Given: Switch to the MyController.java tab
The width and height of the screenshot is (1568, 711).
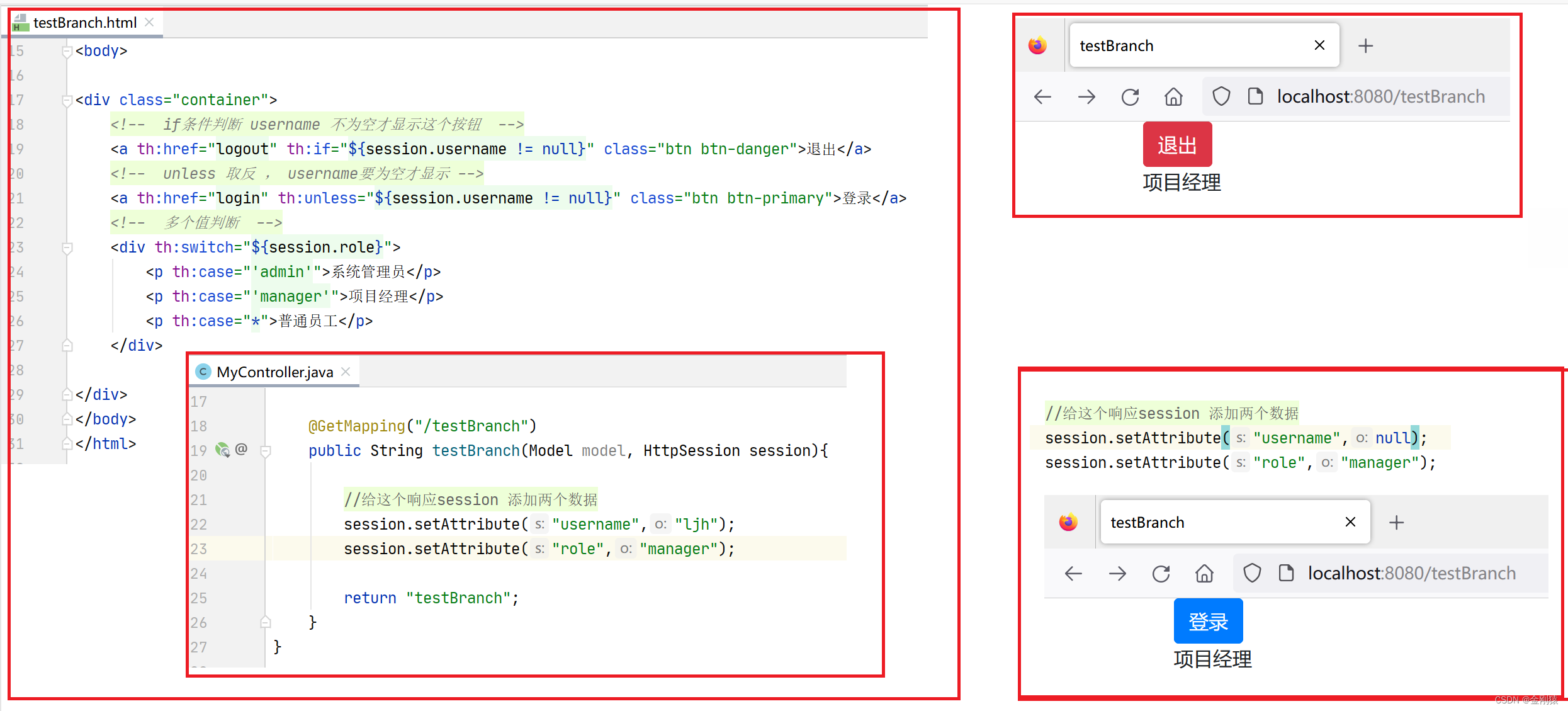Looking at the screenshot, I should click(275, 372).
